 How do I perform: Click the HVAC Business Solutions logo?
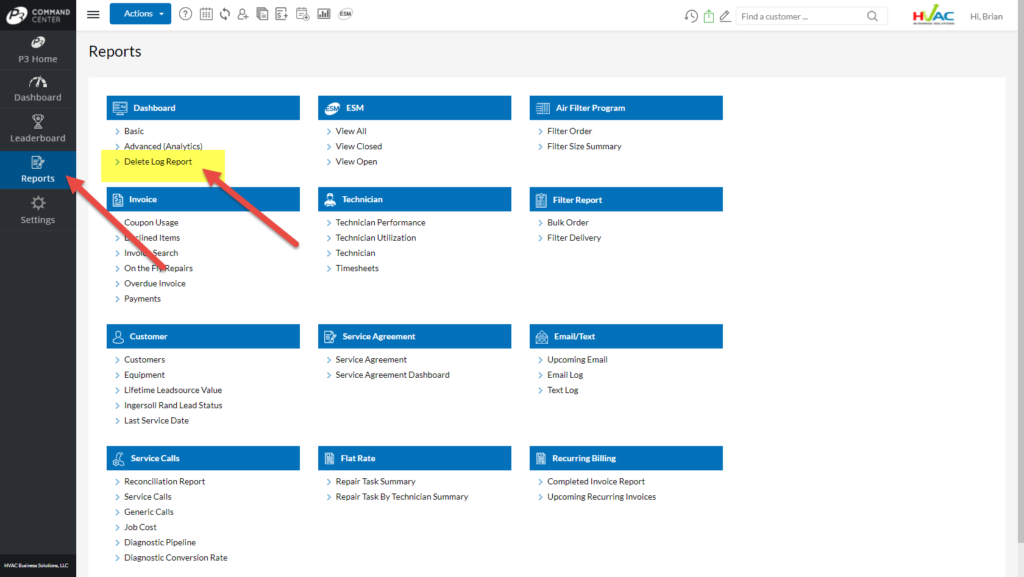[x=934, y=16]
